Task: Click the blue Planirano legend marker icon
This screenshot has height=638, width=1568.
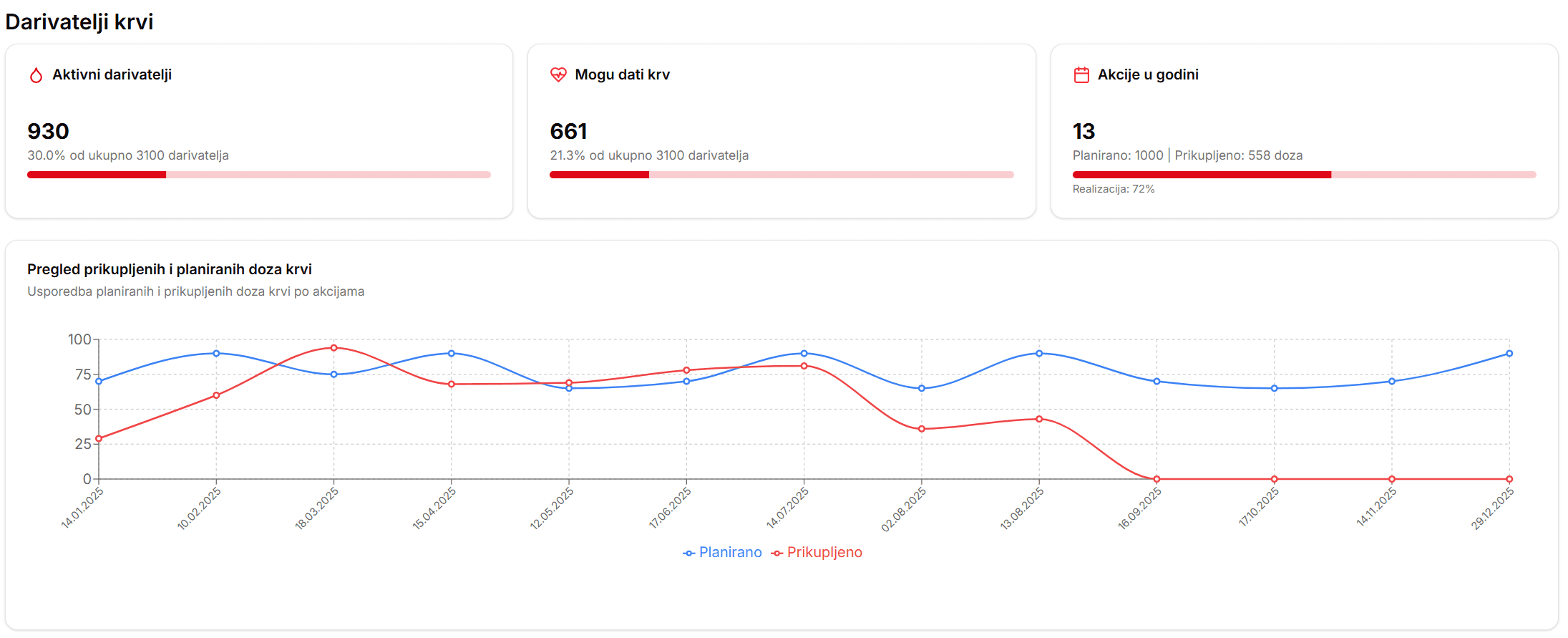Action: point(688,554)
